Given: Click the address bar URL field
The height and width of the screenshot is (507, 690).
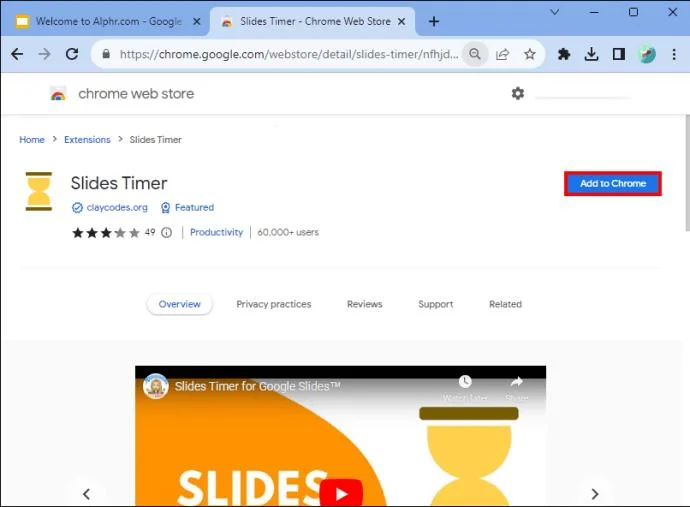Looking at the screenshot, I should pyautogui.click(x=288, y=54).
